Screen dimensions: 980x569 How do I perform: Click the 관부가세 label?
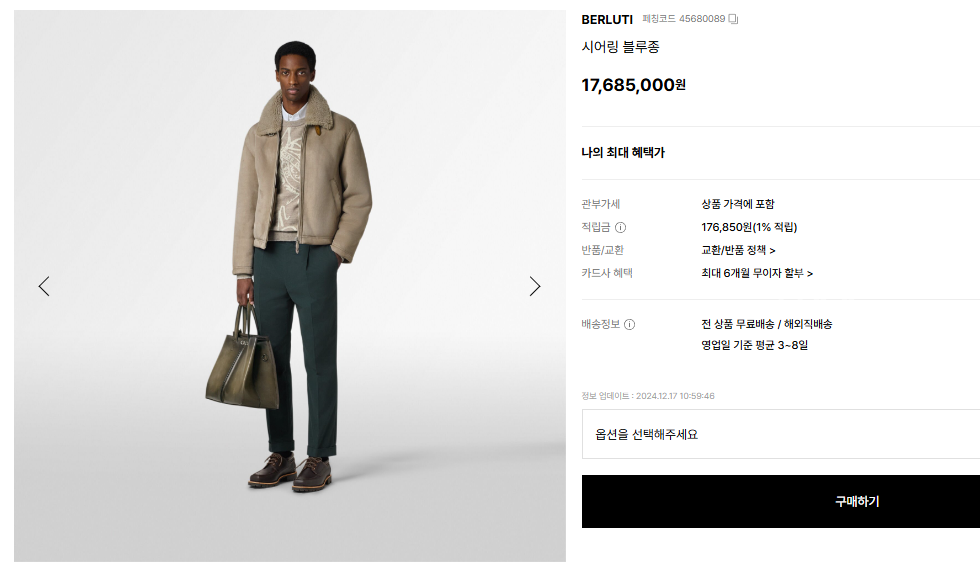tap(601, 204)
